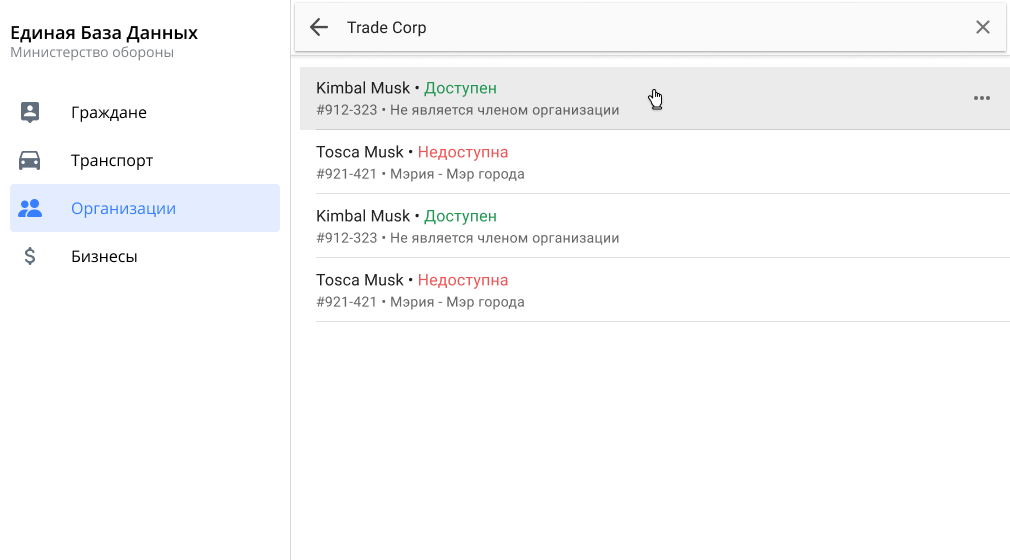Open the first Tosca Musk entry
Image resolution: width=1010 pixels, height=560 pixels.
[x=359, y=152]
